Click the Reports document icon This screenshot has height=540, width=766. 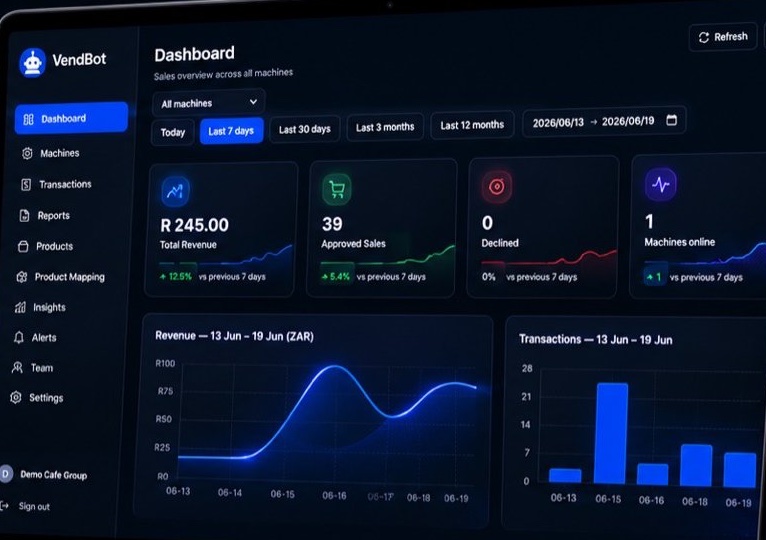click(24, 216)
